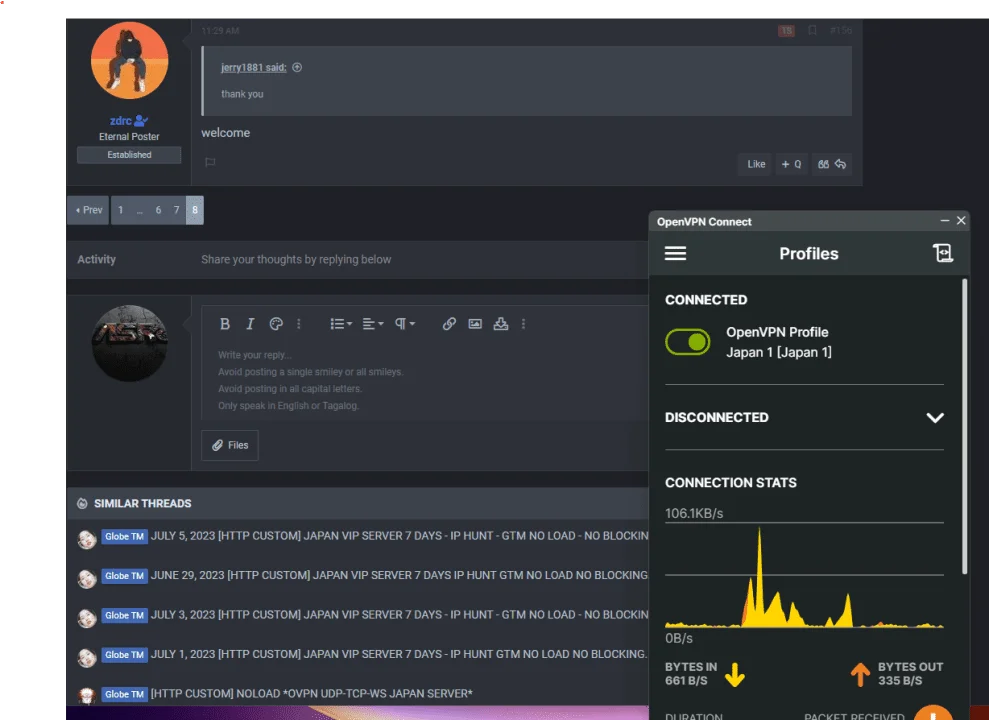Image resolution: width=989 pixels, height=720 pixels.
Task: Open more text formatting options
Action: coord(299,324)
